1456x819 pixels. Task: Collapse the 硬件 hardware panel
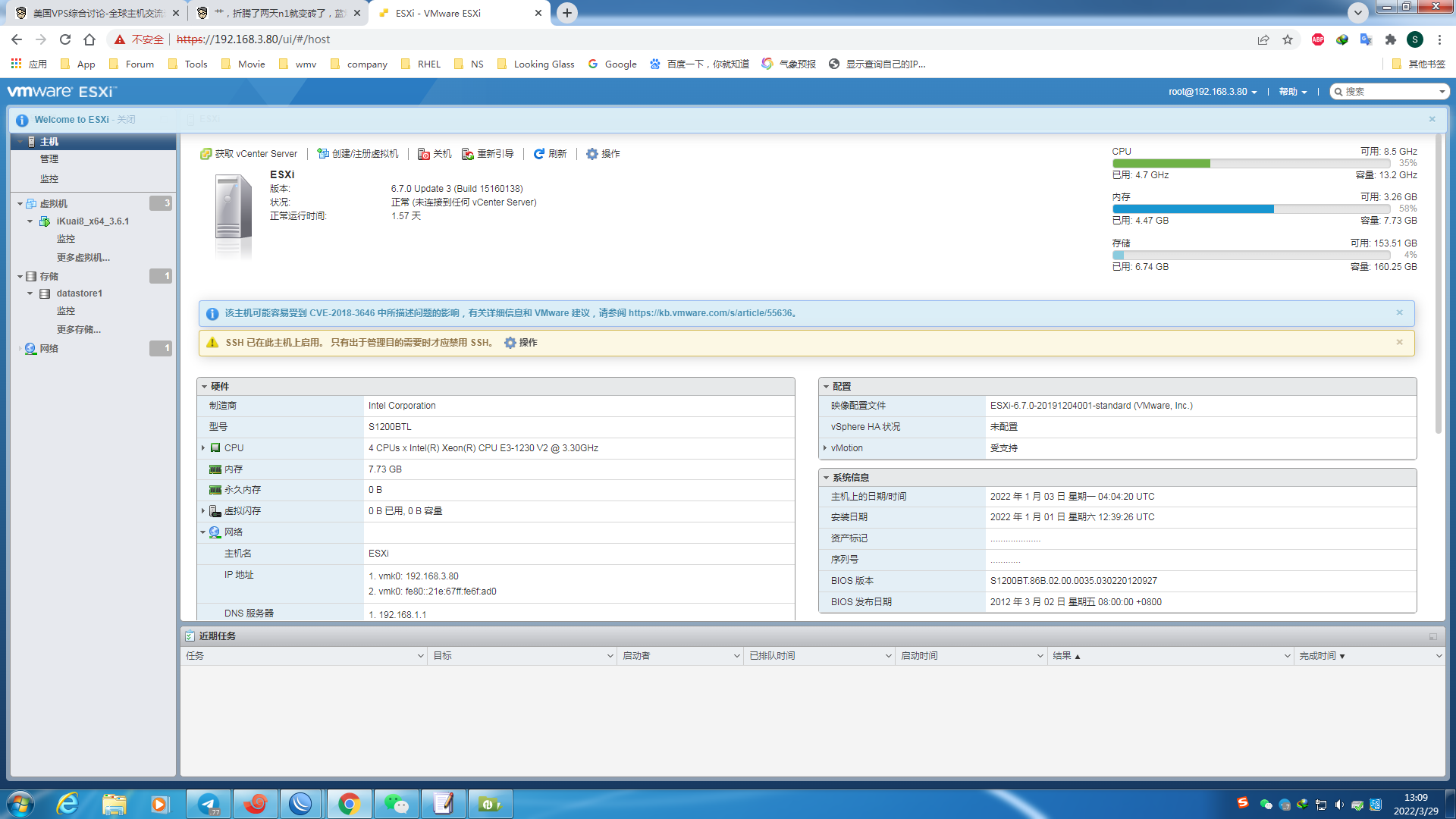point(204,387)
